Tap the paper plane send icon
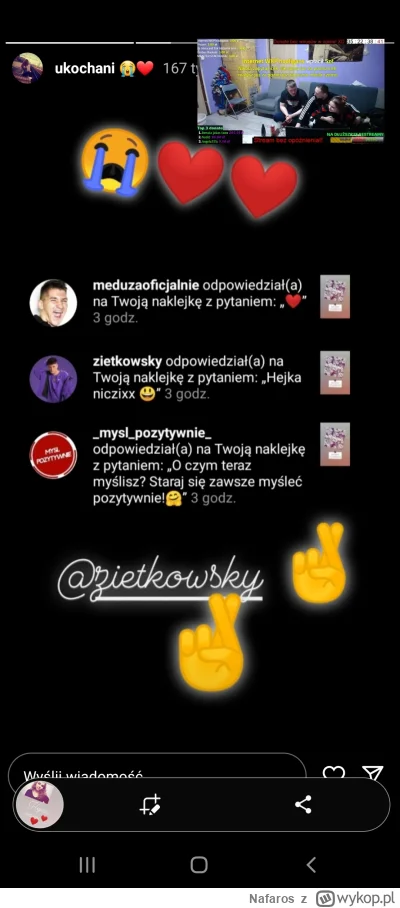The height and width of the screenshot is (908, 400). (372, 773)
